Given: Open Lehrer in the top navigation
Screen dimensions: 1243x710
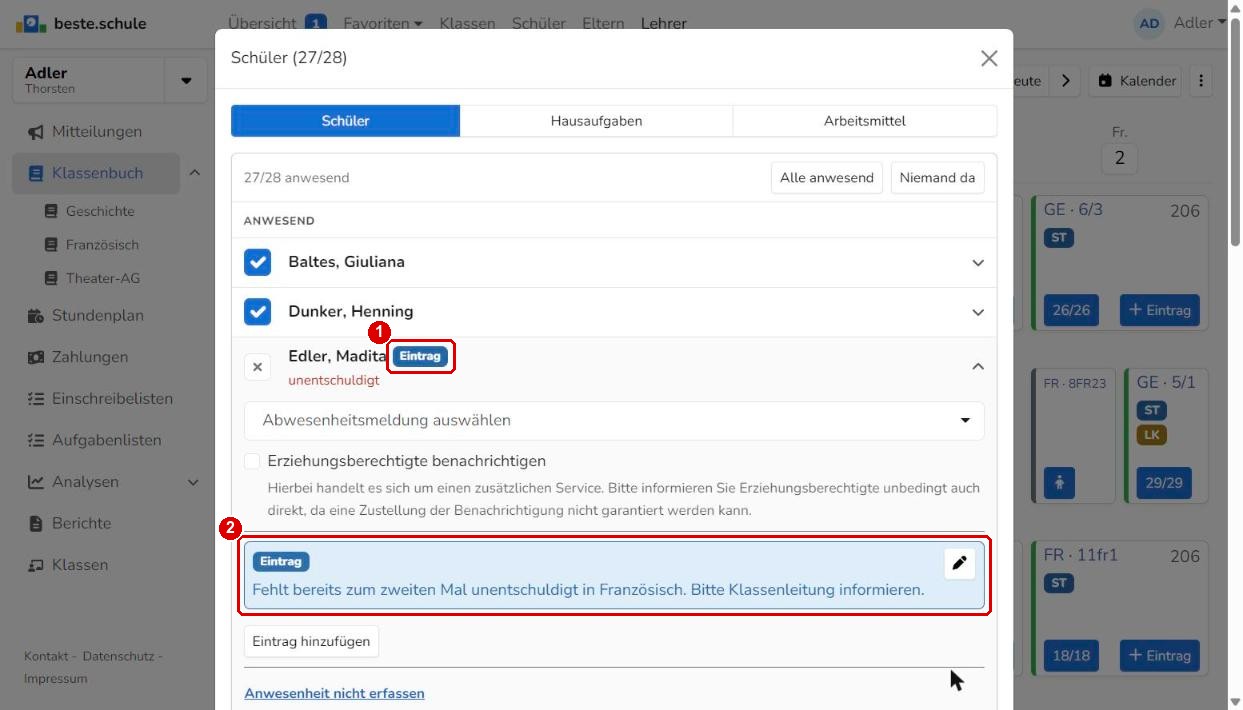Looking at the screenshot, I should [664, 23].
